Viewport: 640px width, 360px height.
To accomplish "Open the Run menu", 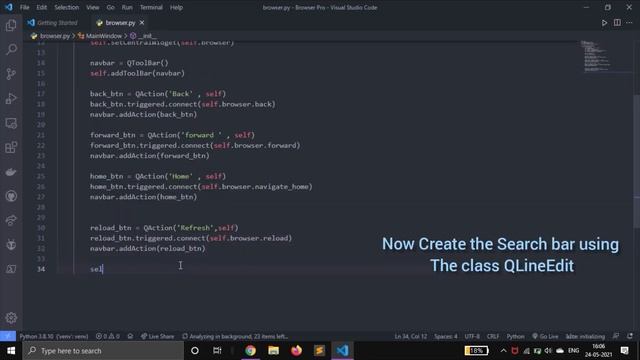I will 127,7.
